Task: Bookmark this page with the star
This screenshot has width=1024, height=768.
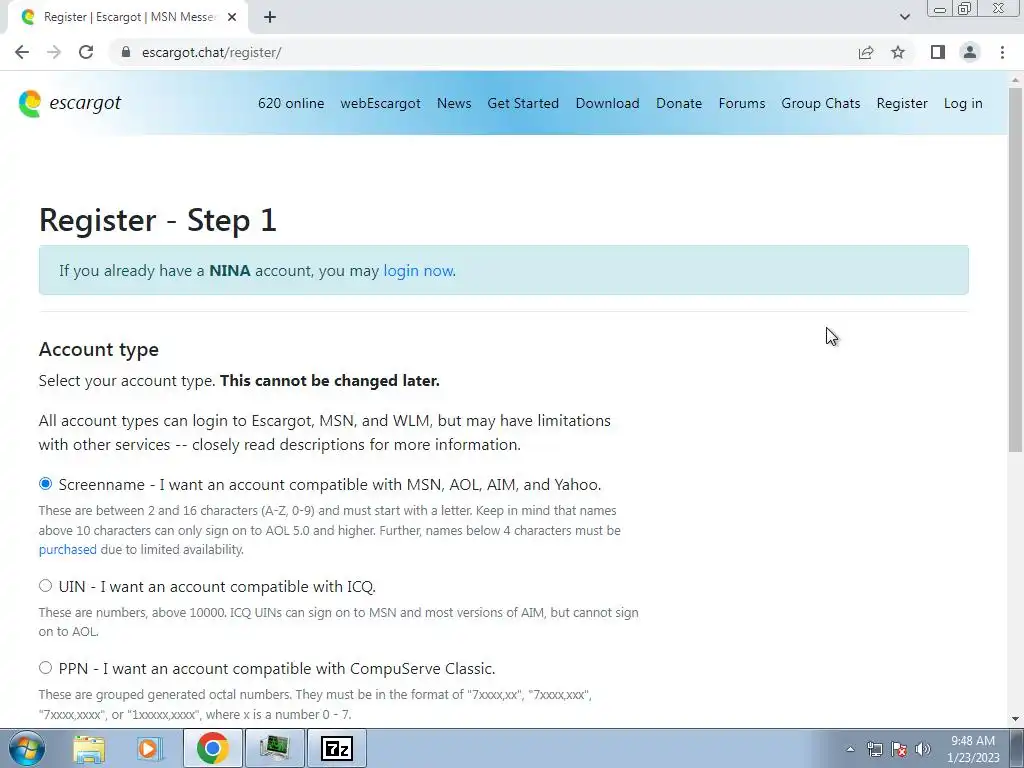Action: tap(898, 52)
